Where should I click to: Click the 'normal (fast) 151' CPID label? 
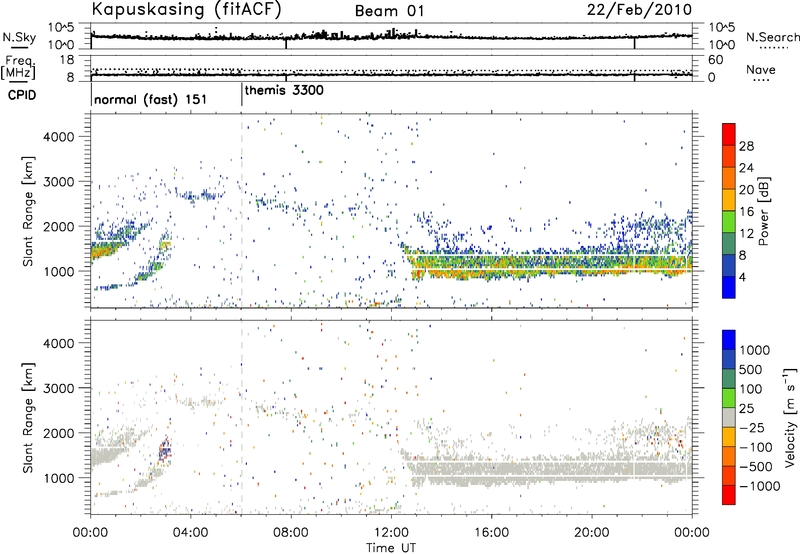pos(151,99)
